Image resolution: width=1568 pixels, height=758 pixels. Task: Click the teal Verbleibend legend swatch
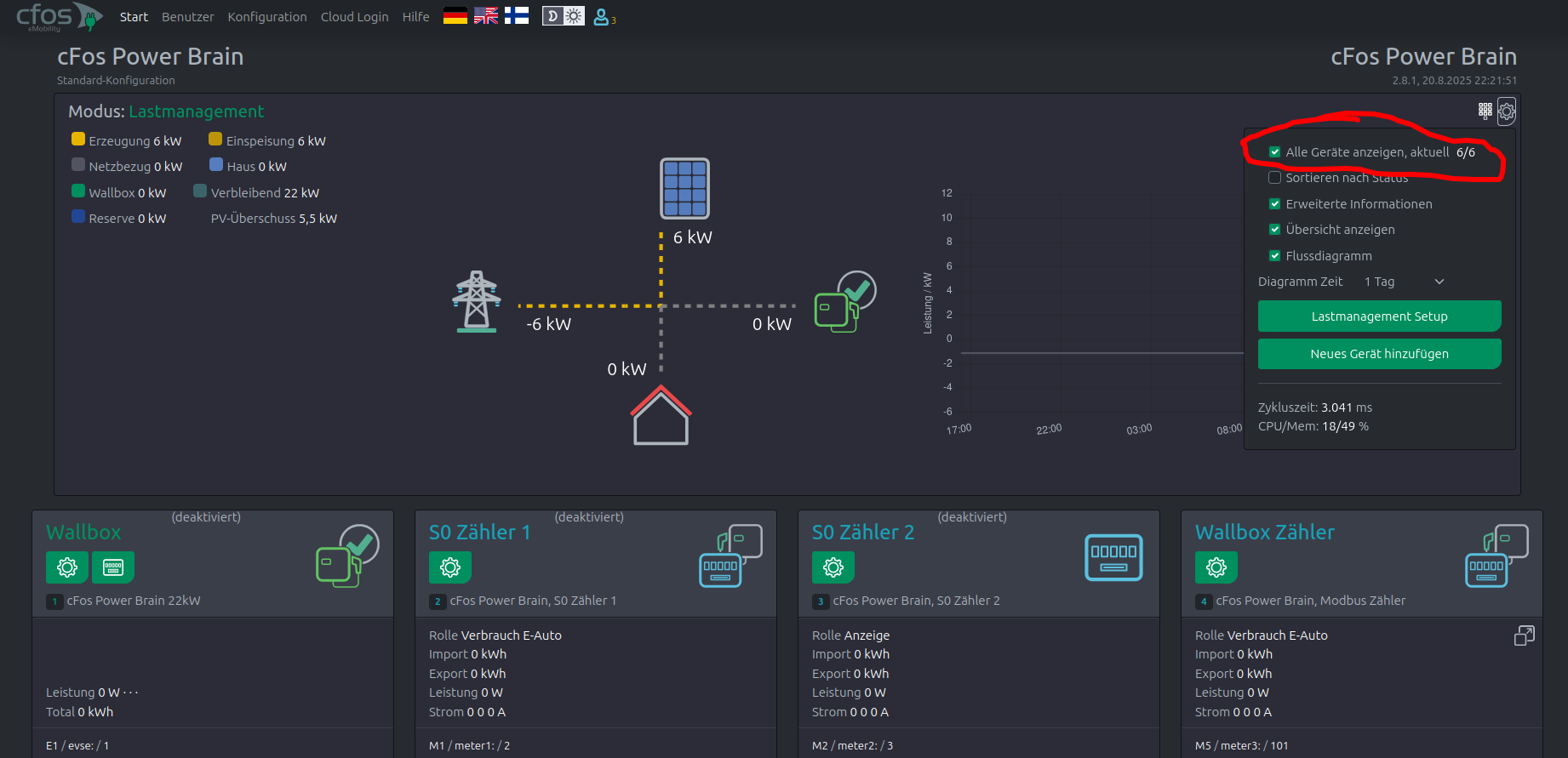point(200,191)
